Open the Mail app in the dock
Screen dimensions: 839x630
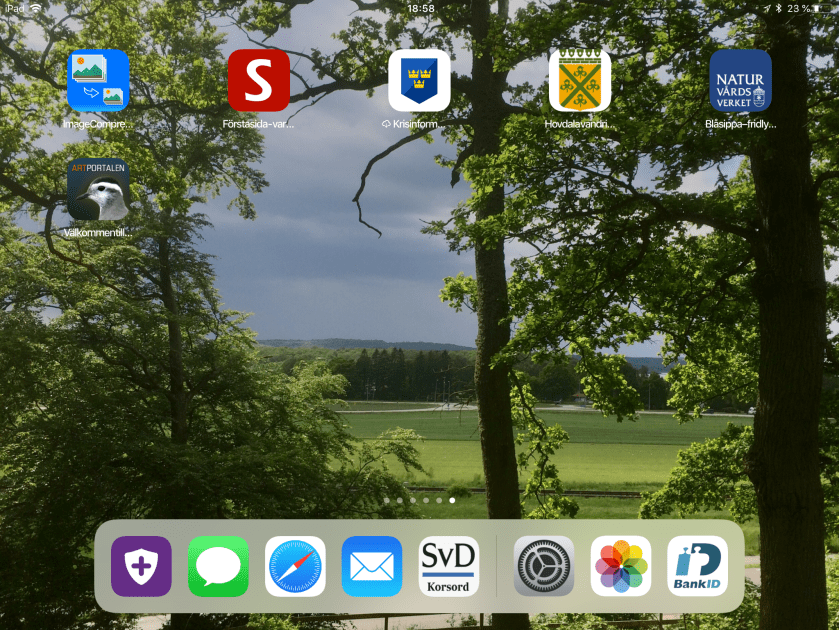372,566
